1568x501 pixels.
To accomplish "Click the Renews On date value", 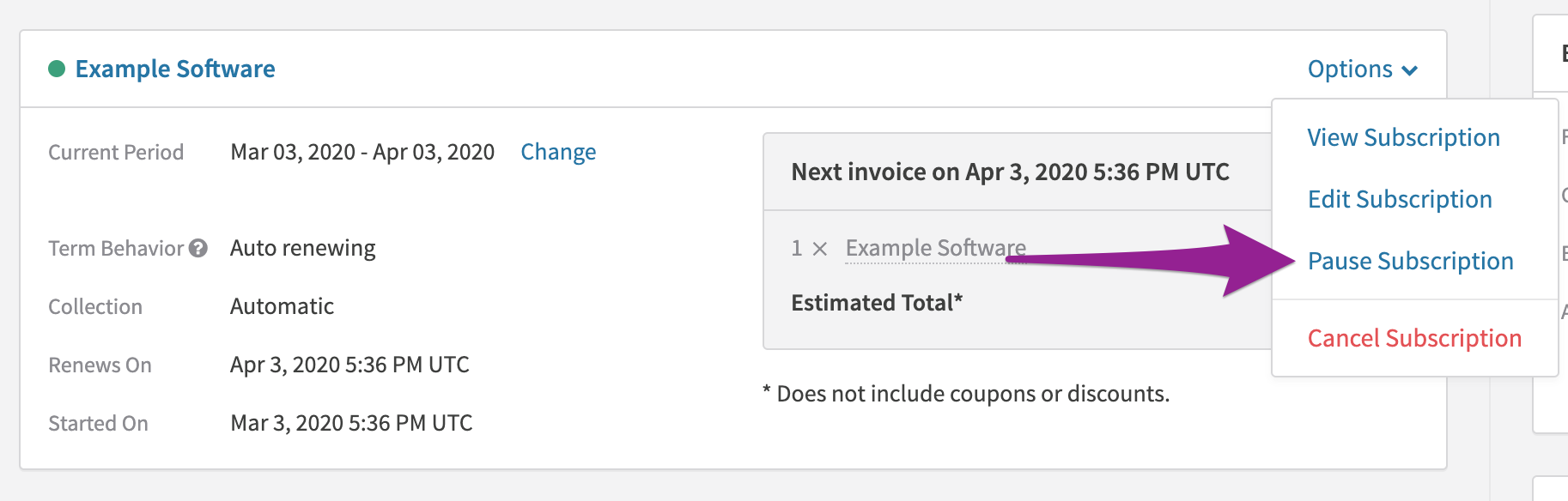I will (x=349, y=365).
